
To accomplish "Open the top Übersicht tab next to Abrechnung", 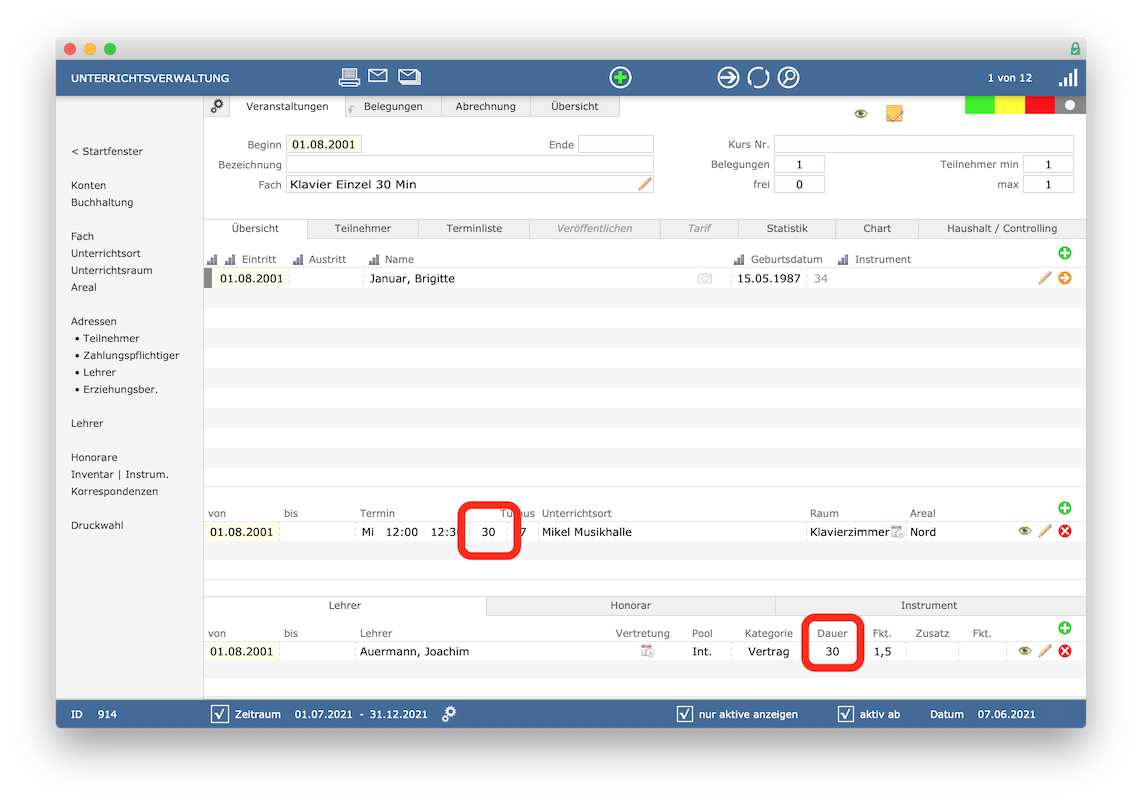I will coord(575,106).
